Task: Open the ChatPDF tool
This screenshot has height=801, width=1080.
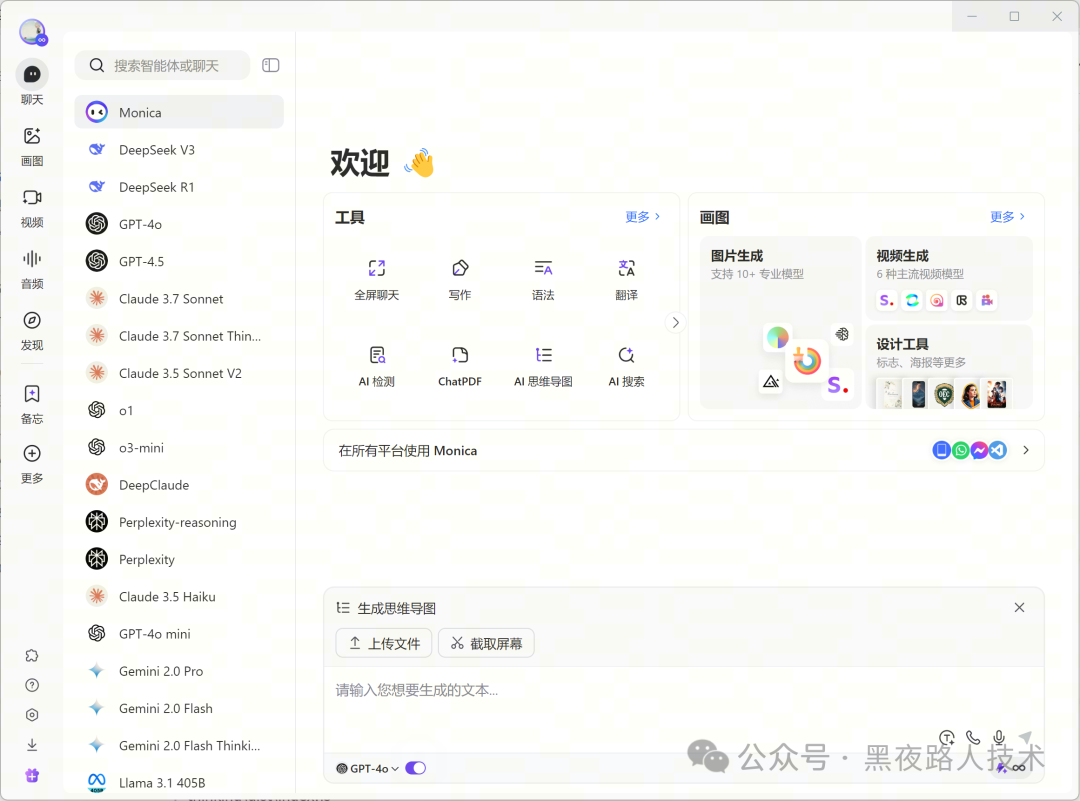Action: point(460,366)
